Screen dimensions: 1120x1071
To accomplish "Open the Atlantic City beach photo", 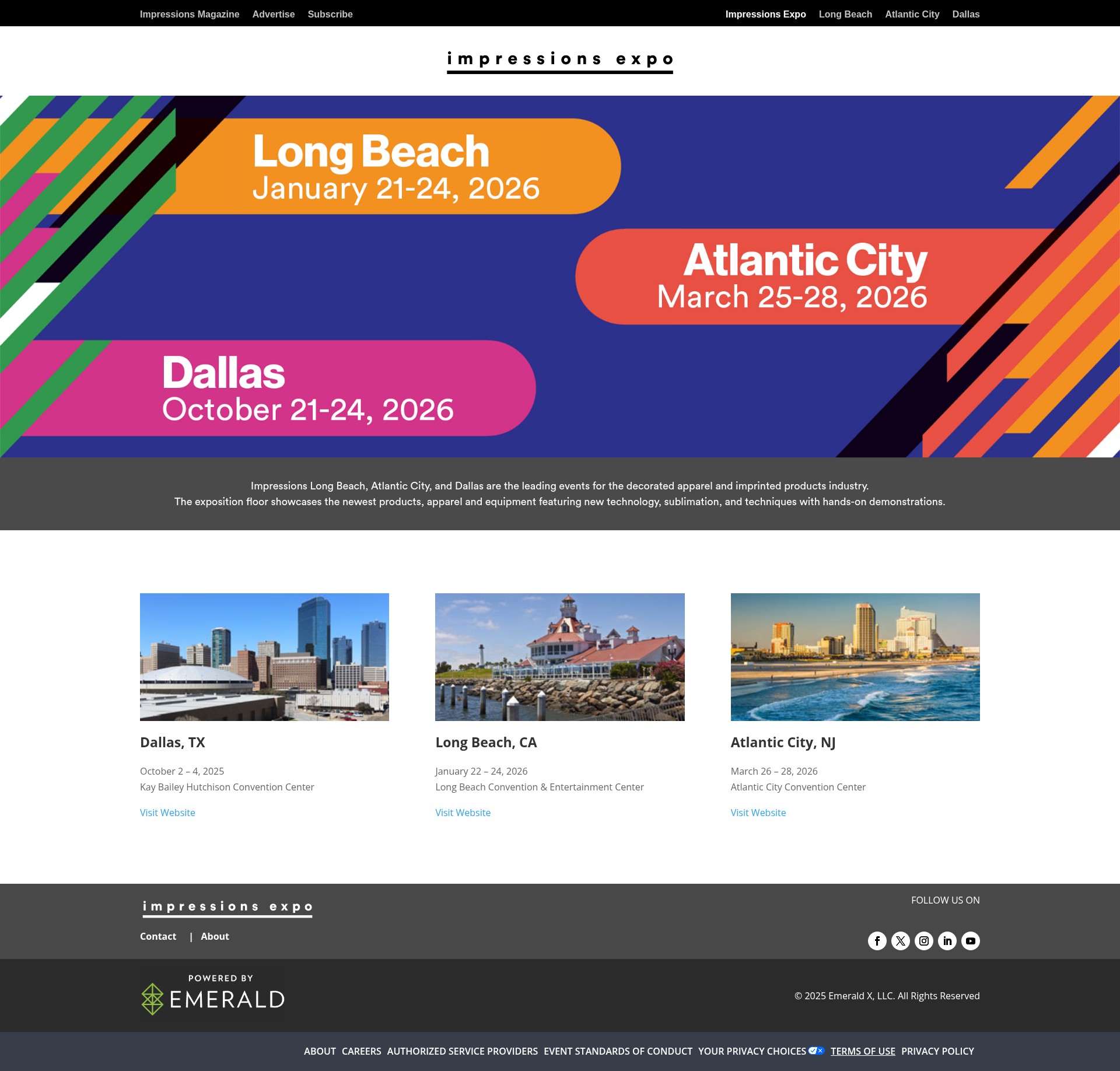I will tap(855, 657).
